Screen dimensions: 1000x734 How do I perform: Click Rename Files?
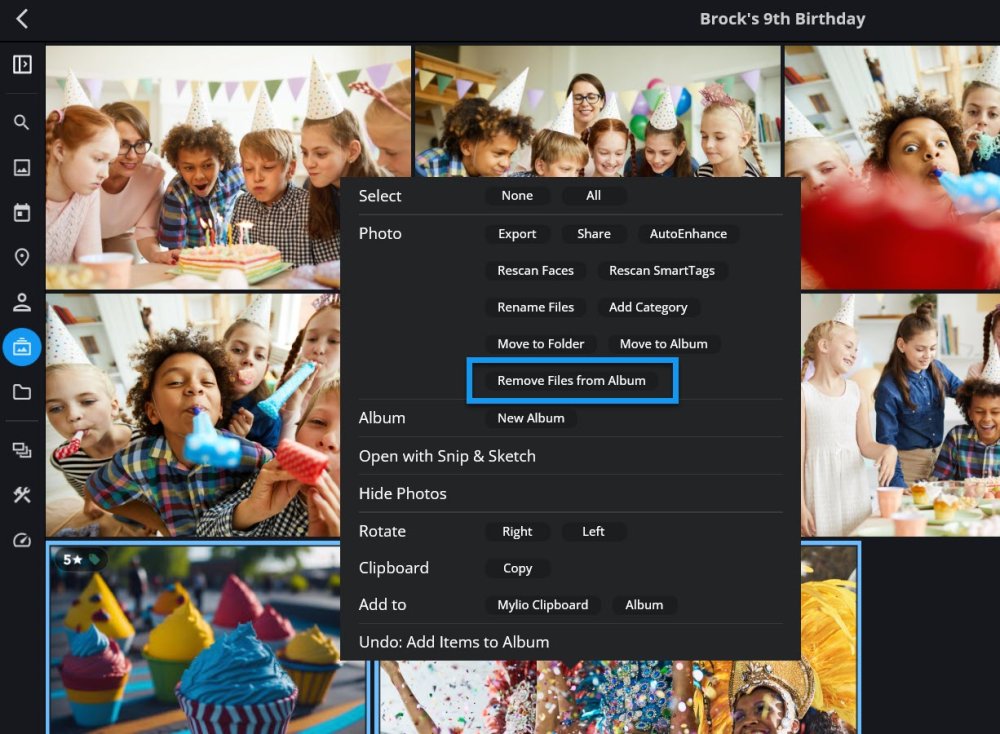coord(535,307)
